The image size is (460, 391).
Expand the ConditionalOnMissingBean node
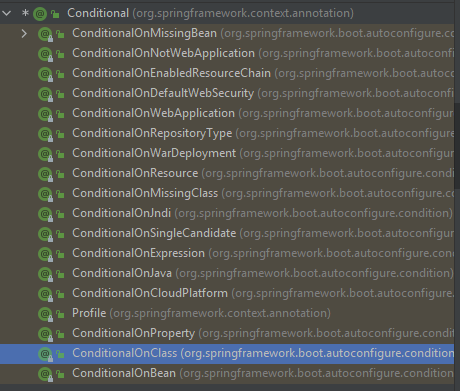pyautogui.click(x=24, y=33)
